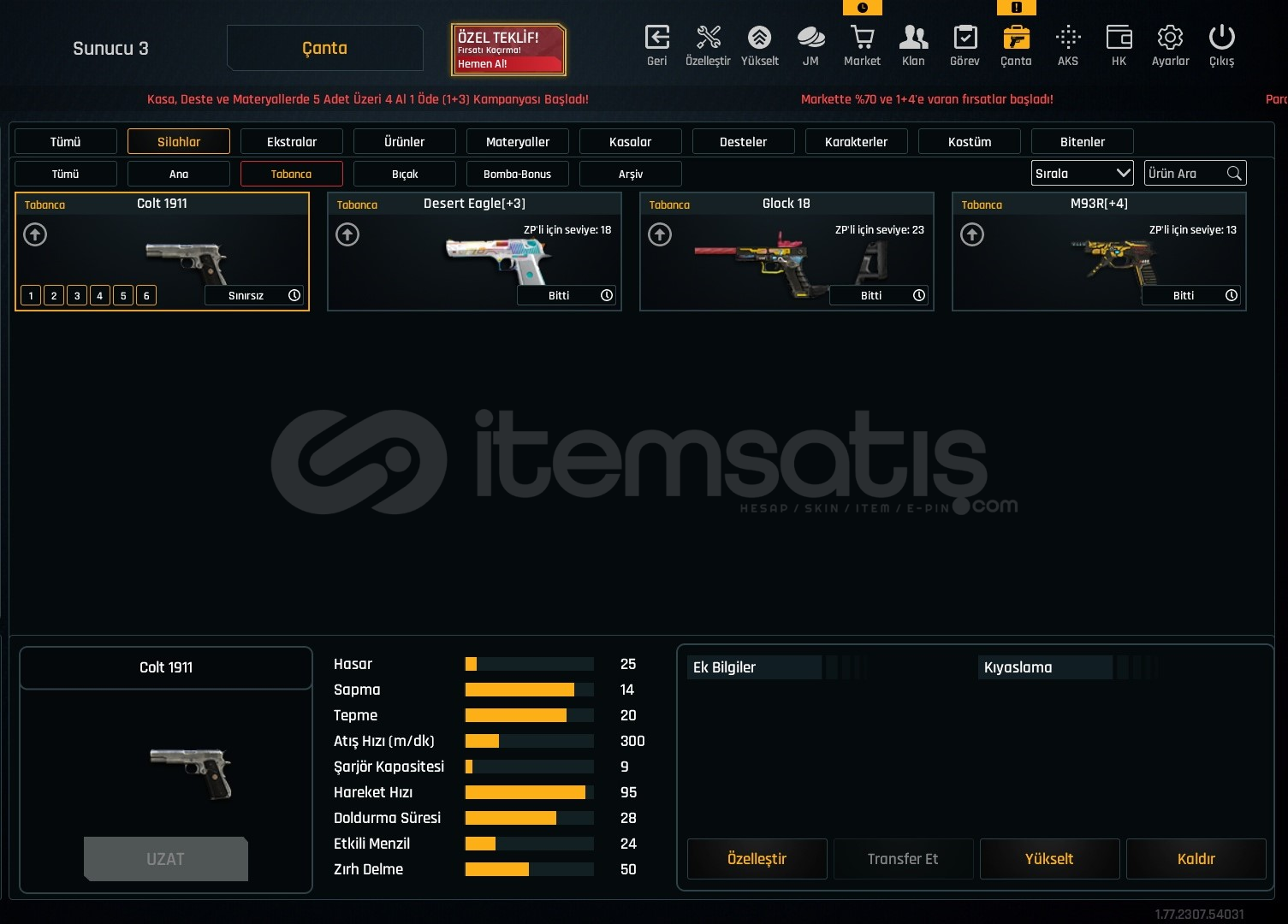Click the upgrade arrow on Glock 18 card
1288x924 pixels.
pos(660,234)
